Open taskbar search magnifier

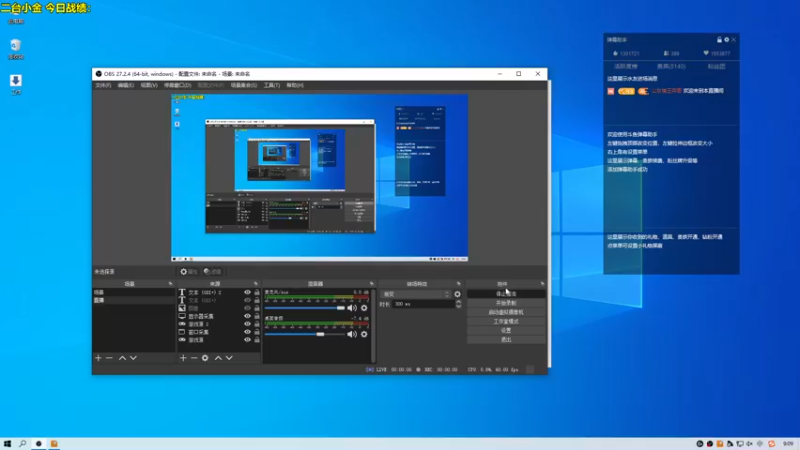tap(22, 444)
